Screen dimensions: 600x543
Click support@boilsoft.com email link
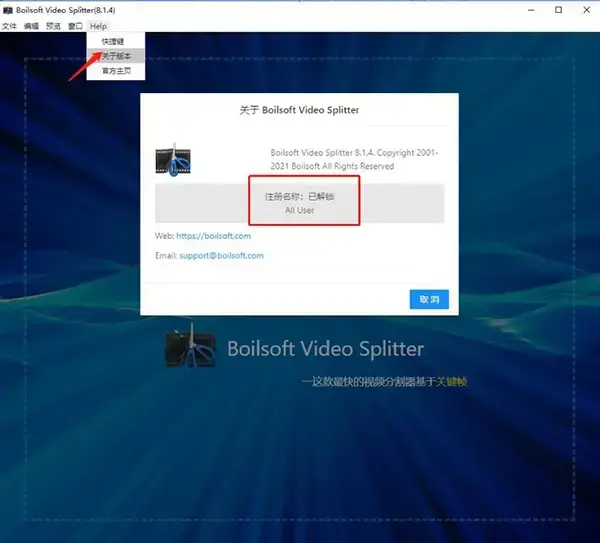[221, 255]
